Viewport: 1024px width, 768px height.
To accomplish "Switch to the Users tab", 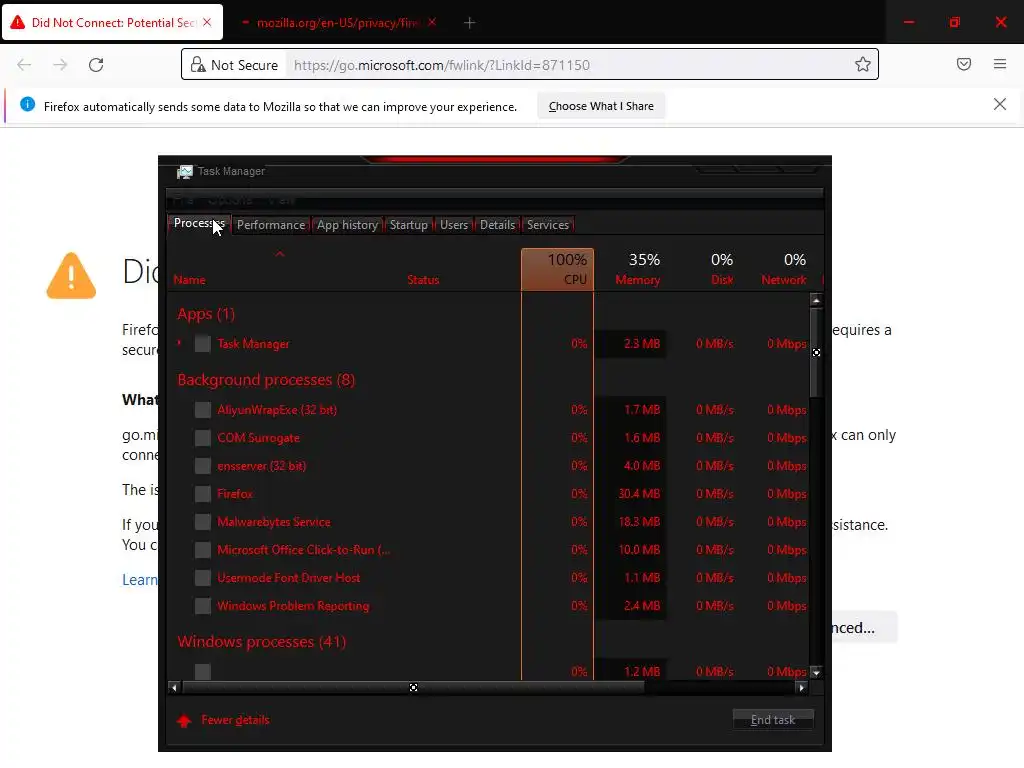I will [x=454, y=225].
